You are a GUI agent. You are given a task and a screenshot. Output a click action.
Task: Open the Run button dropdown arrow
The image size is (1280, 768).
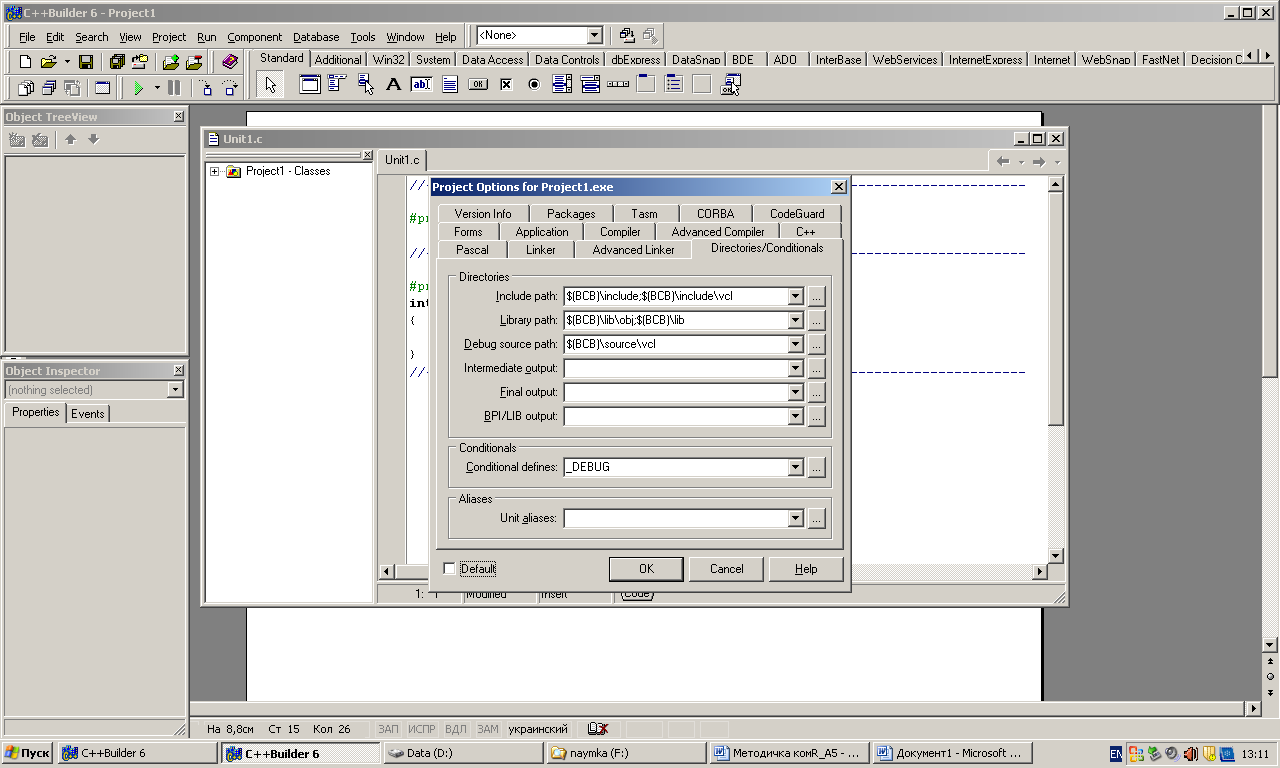coord(157,88)
